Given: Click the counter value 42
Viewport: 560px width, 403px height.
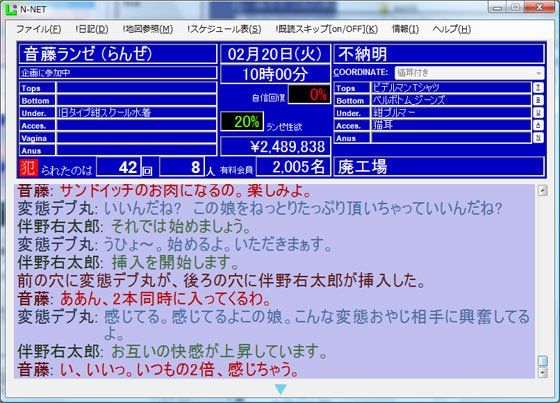Looking at the screenshot, I should [x=118, y=167].
